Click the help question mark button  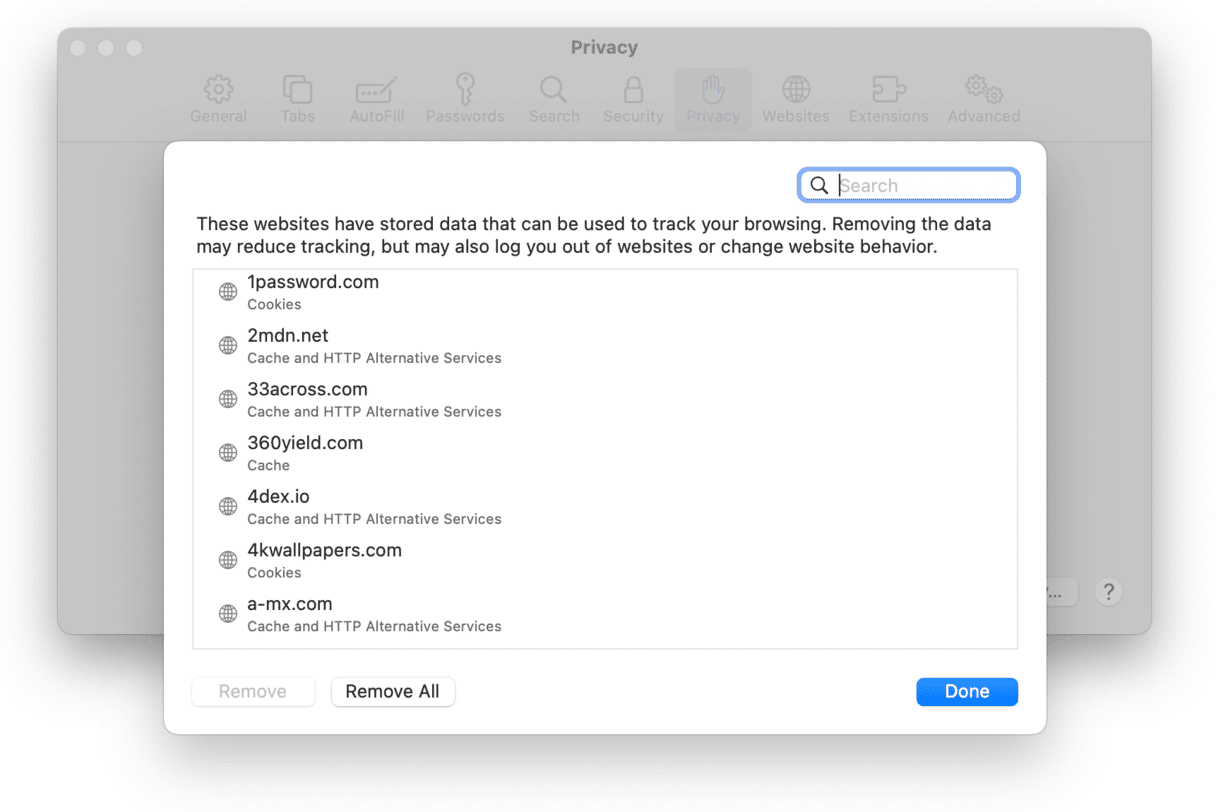pos(1107,592)
